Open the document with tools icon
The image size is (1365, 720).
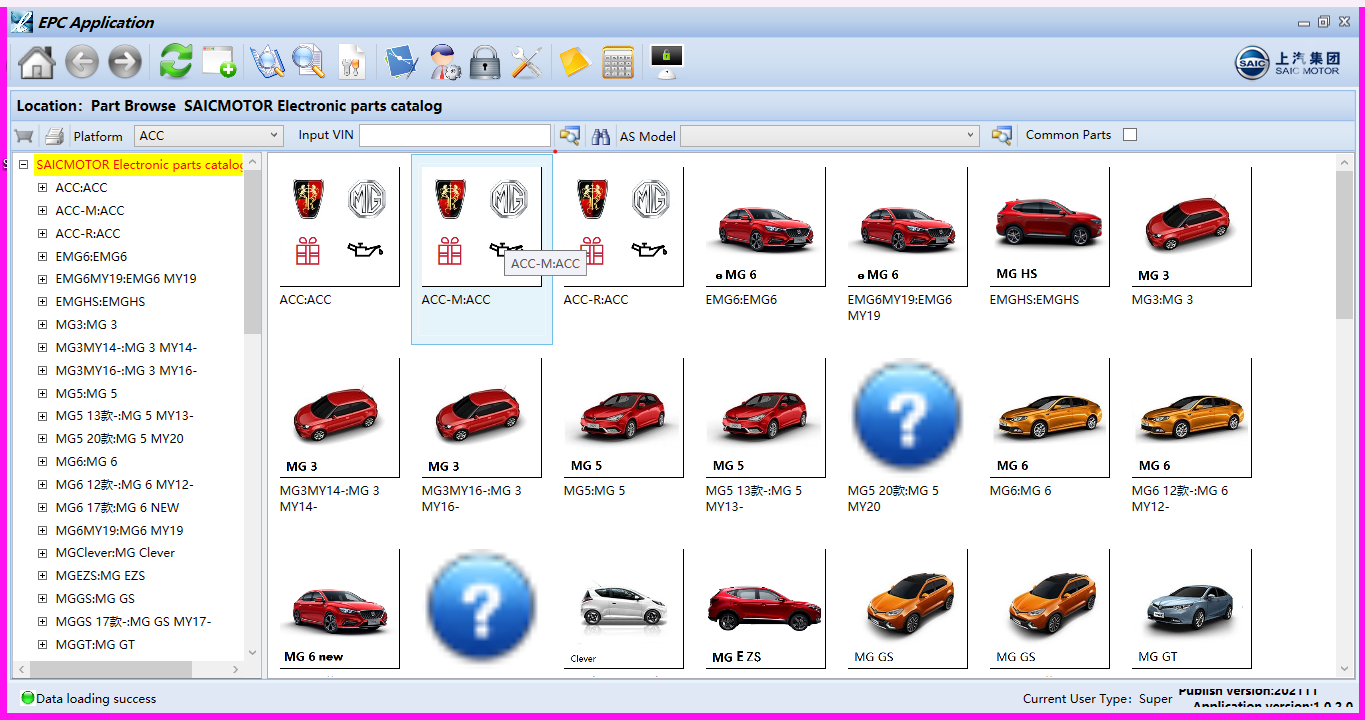coord(352,62)
